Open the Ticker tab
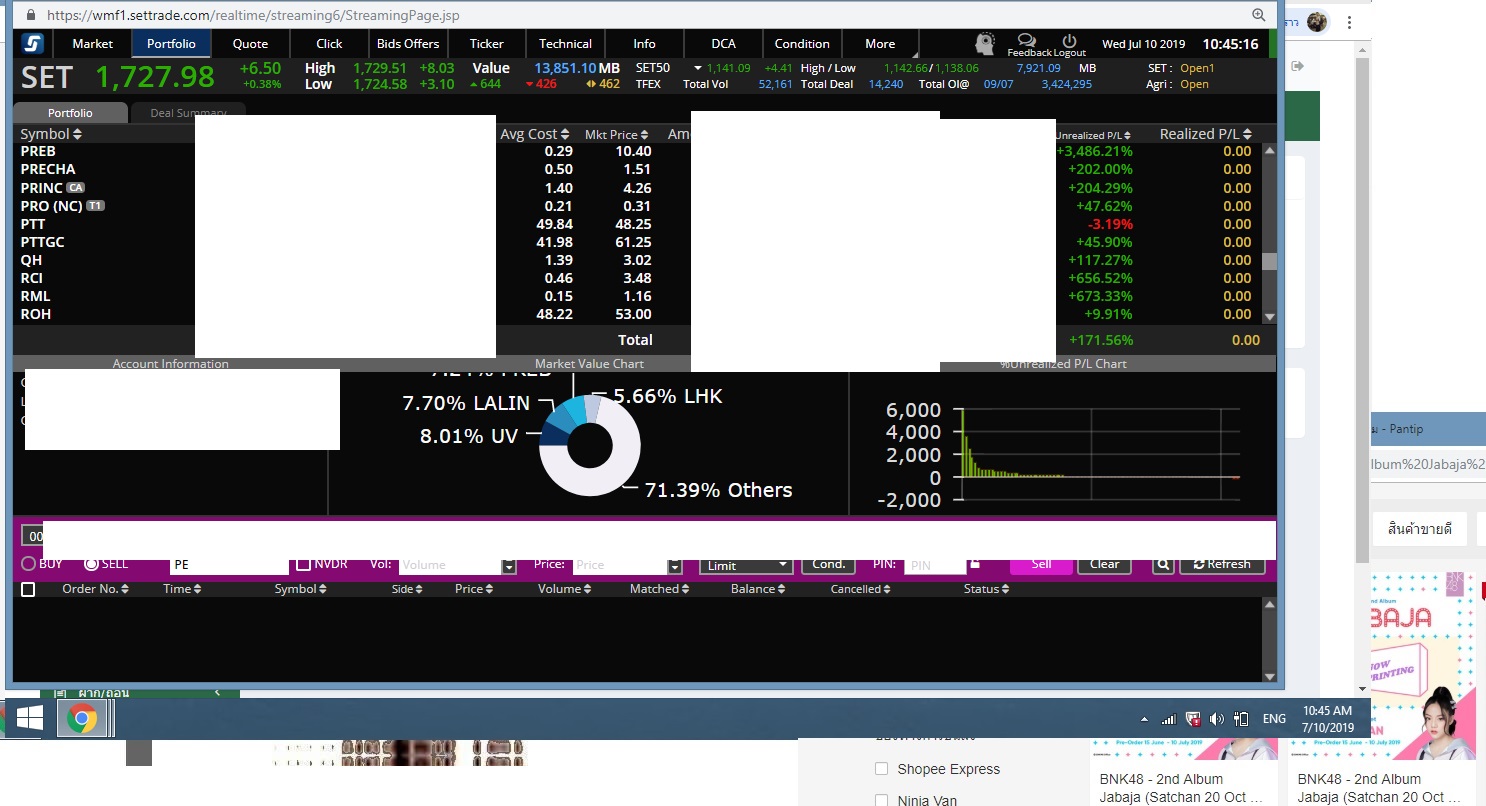This screenshot has height=806, width=1486. (487, 44)
